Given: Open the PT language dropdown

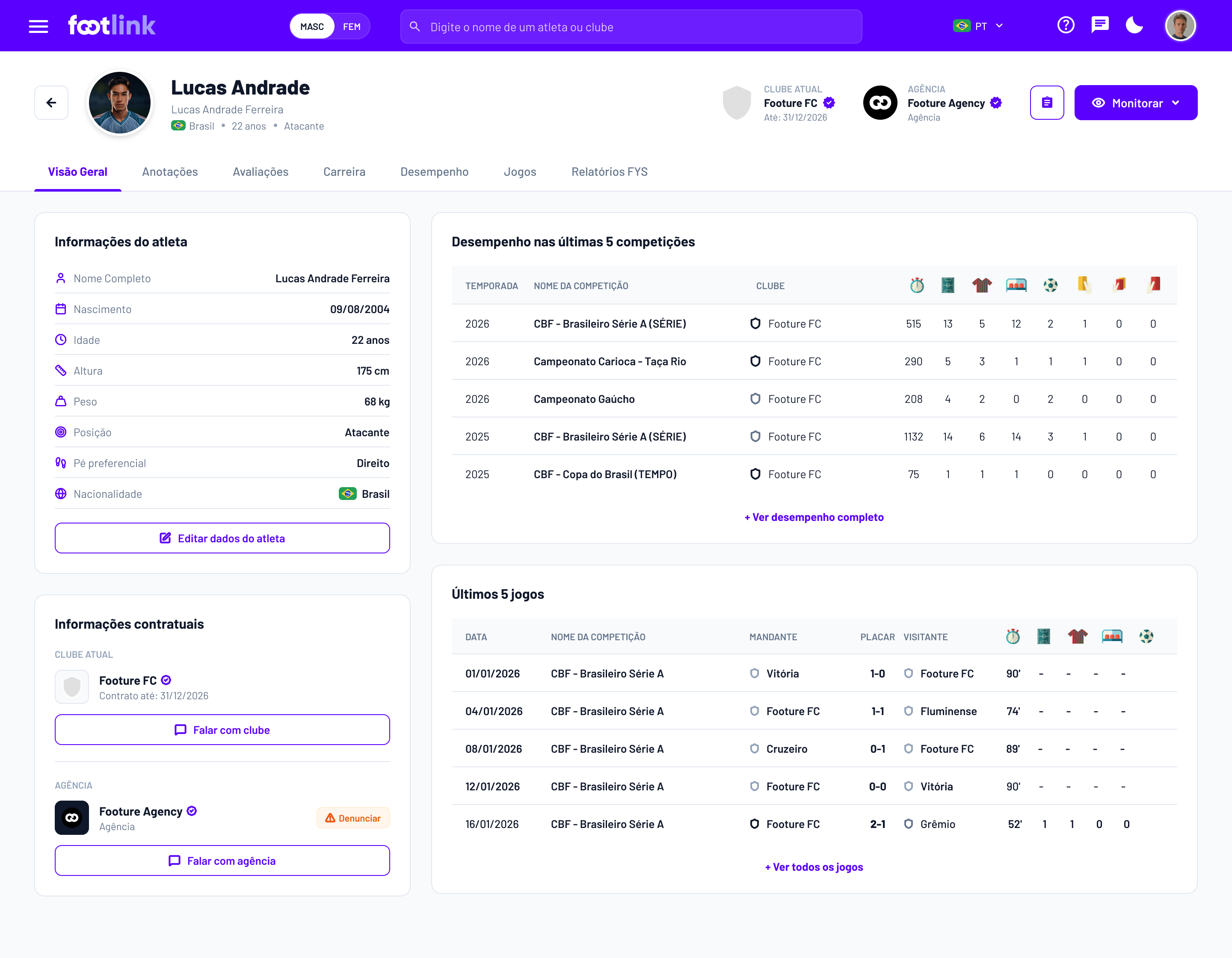Looking at the screenshot, I should [979, 26].
